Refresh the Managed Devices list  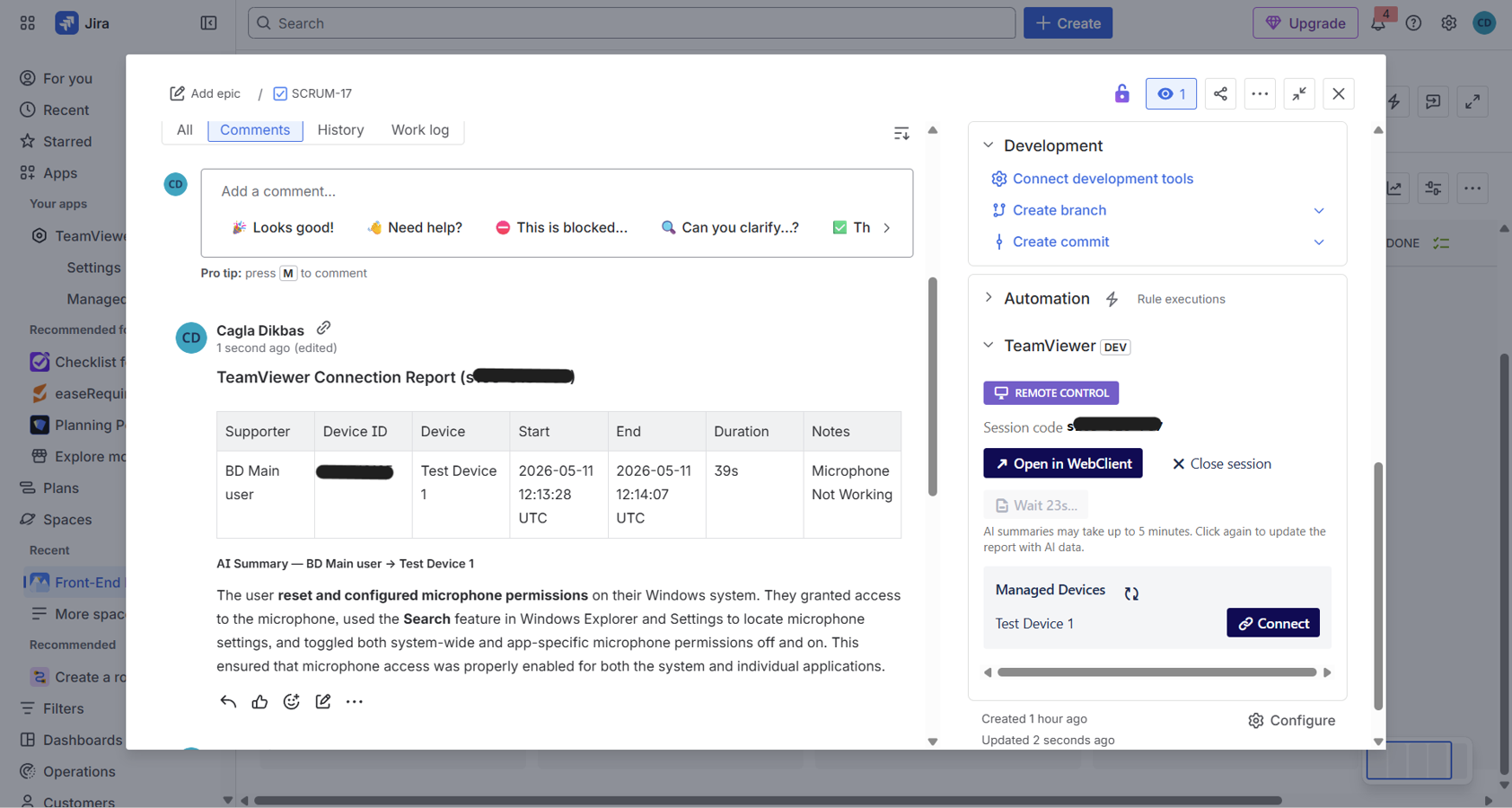[x=1131, y=593]
